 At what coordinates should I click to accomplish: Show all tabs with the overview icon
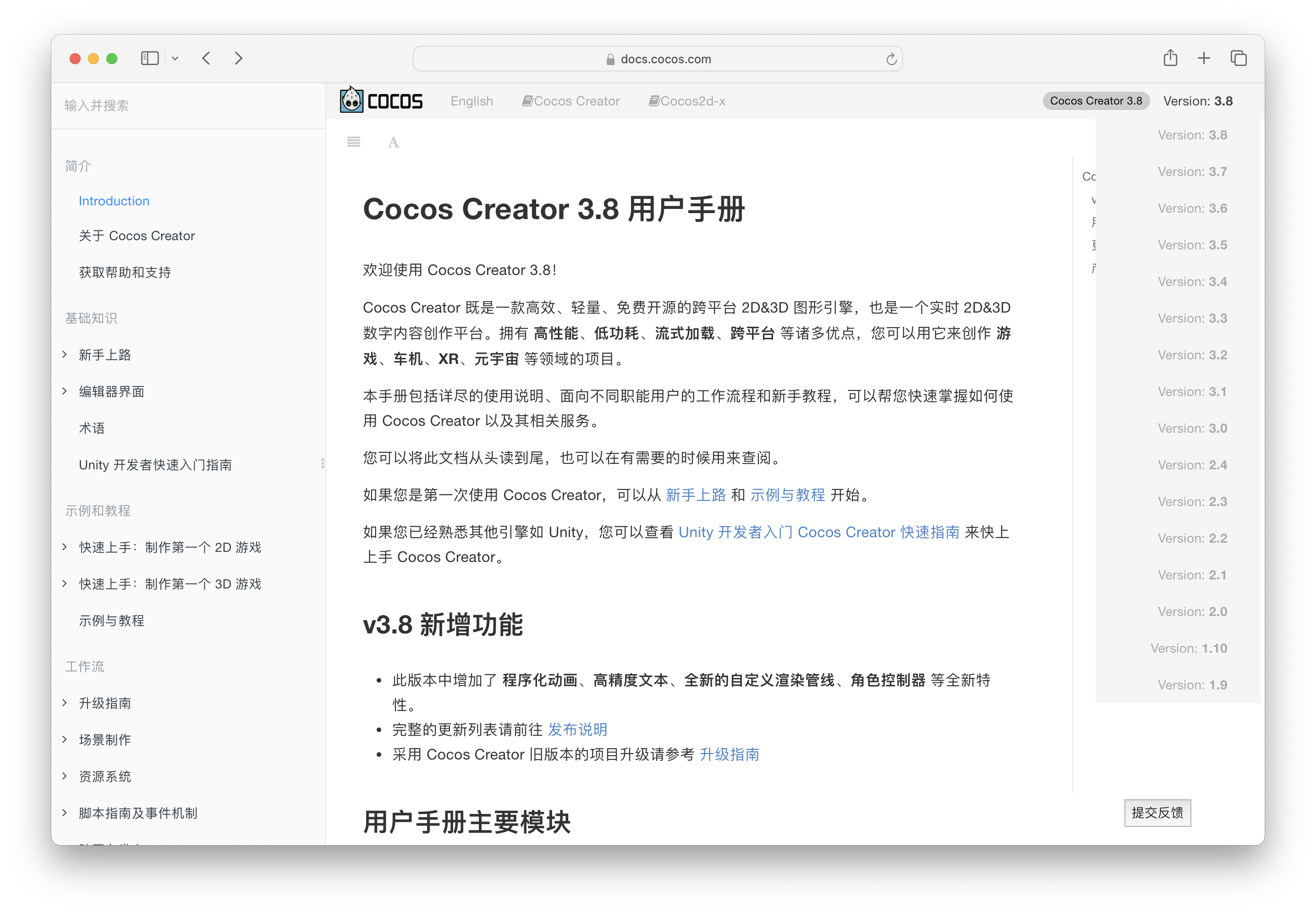point(1238,58)
